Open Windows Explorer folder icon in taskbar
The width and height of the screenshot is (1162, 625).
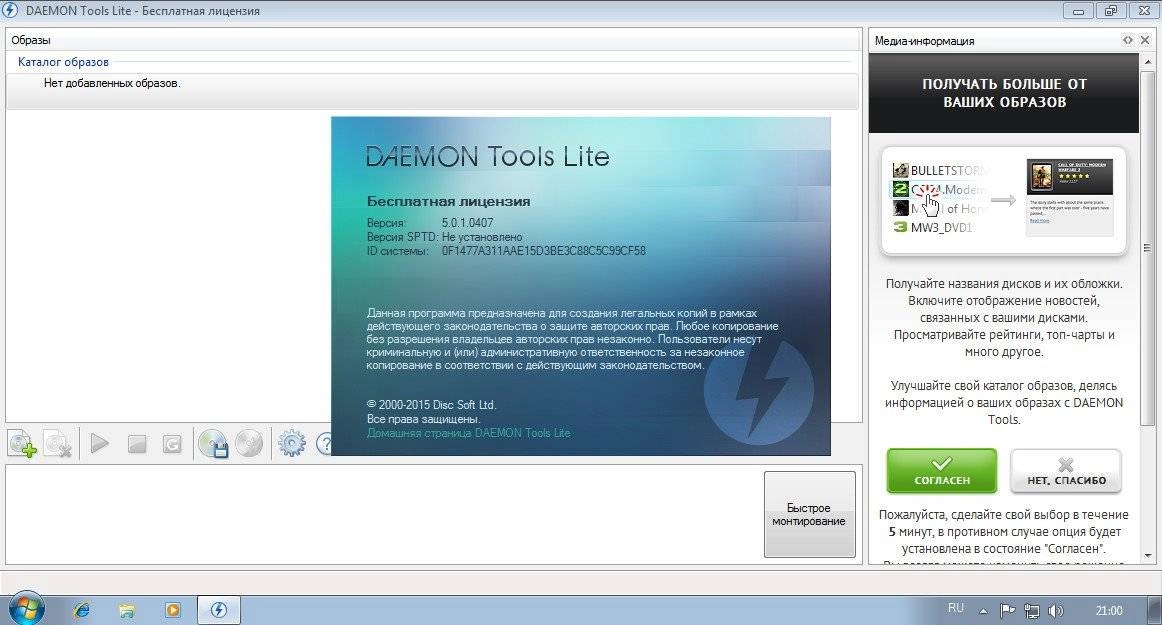click(x=127, y=610)
